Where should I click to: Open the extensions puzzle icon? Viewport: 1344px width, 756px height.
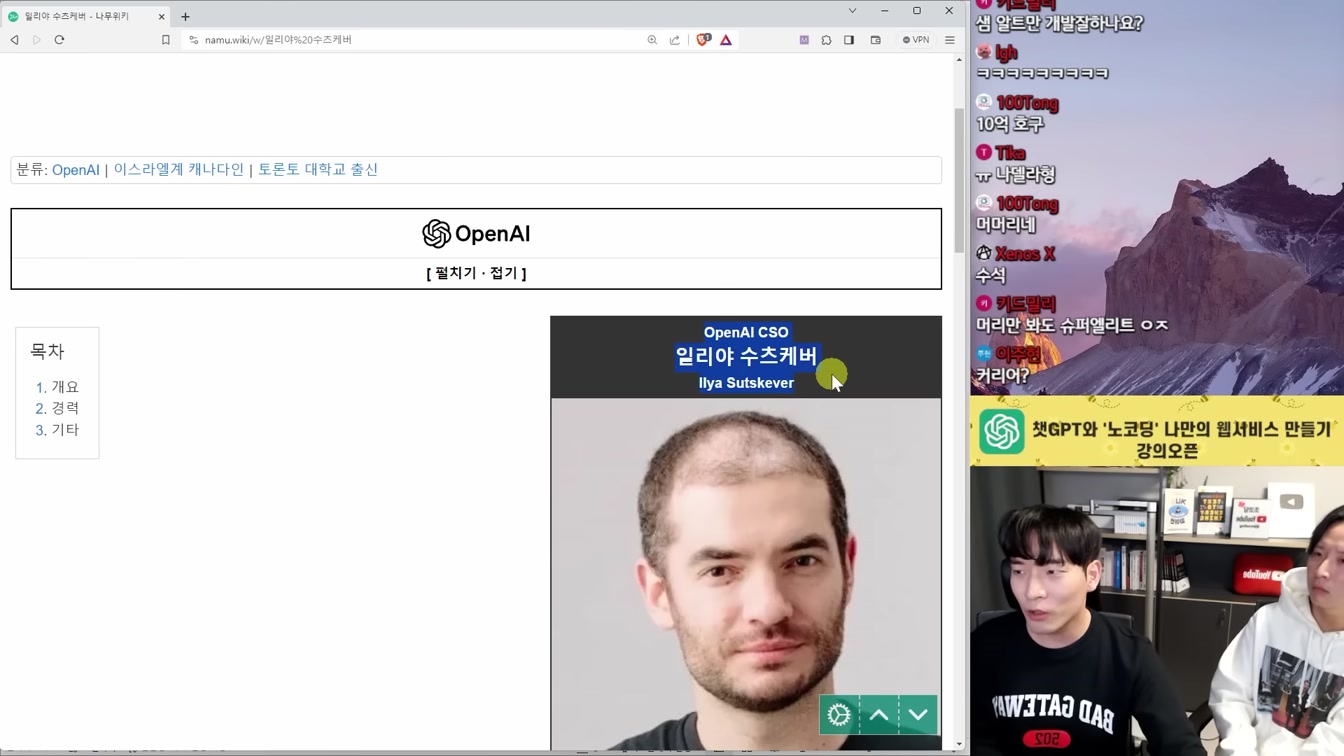[826, 40]
